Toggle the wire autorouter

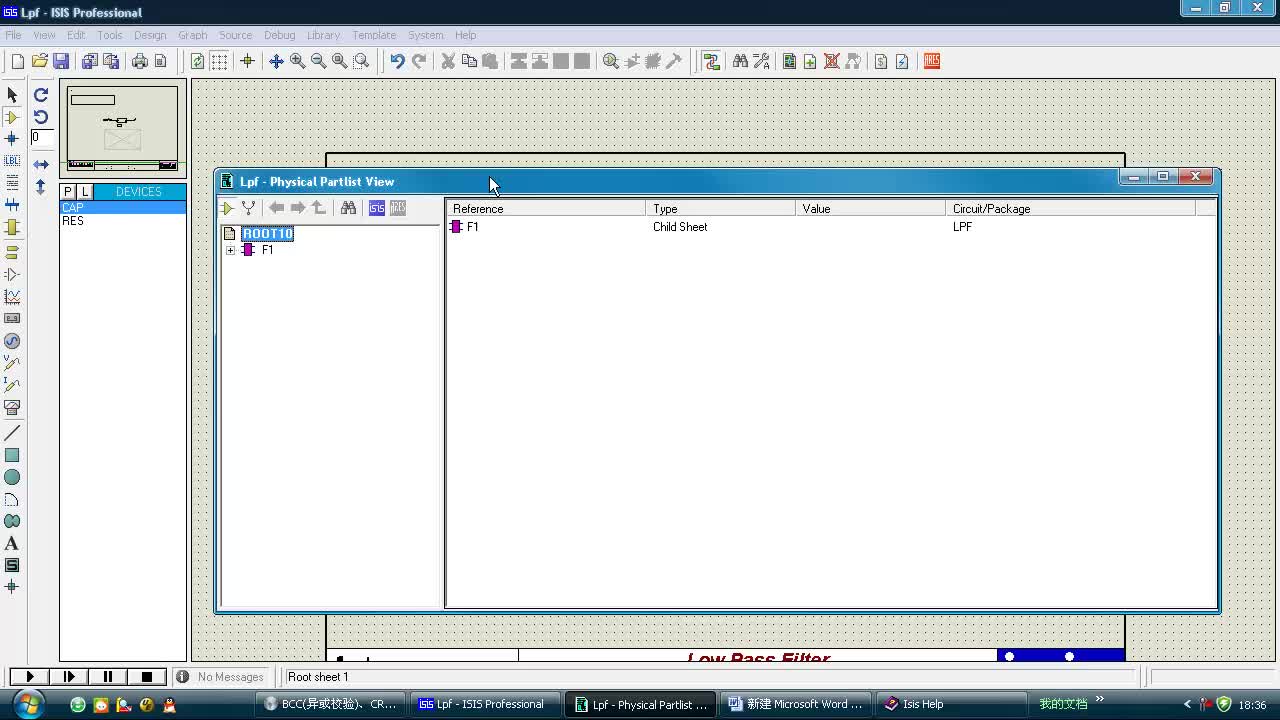click(711, 61)
